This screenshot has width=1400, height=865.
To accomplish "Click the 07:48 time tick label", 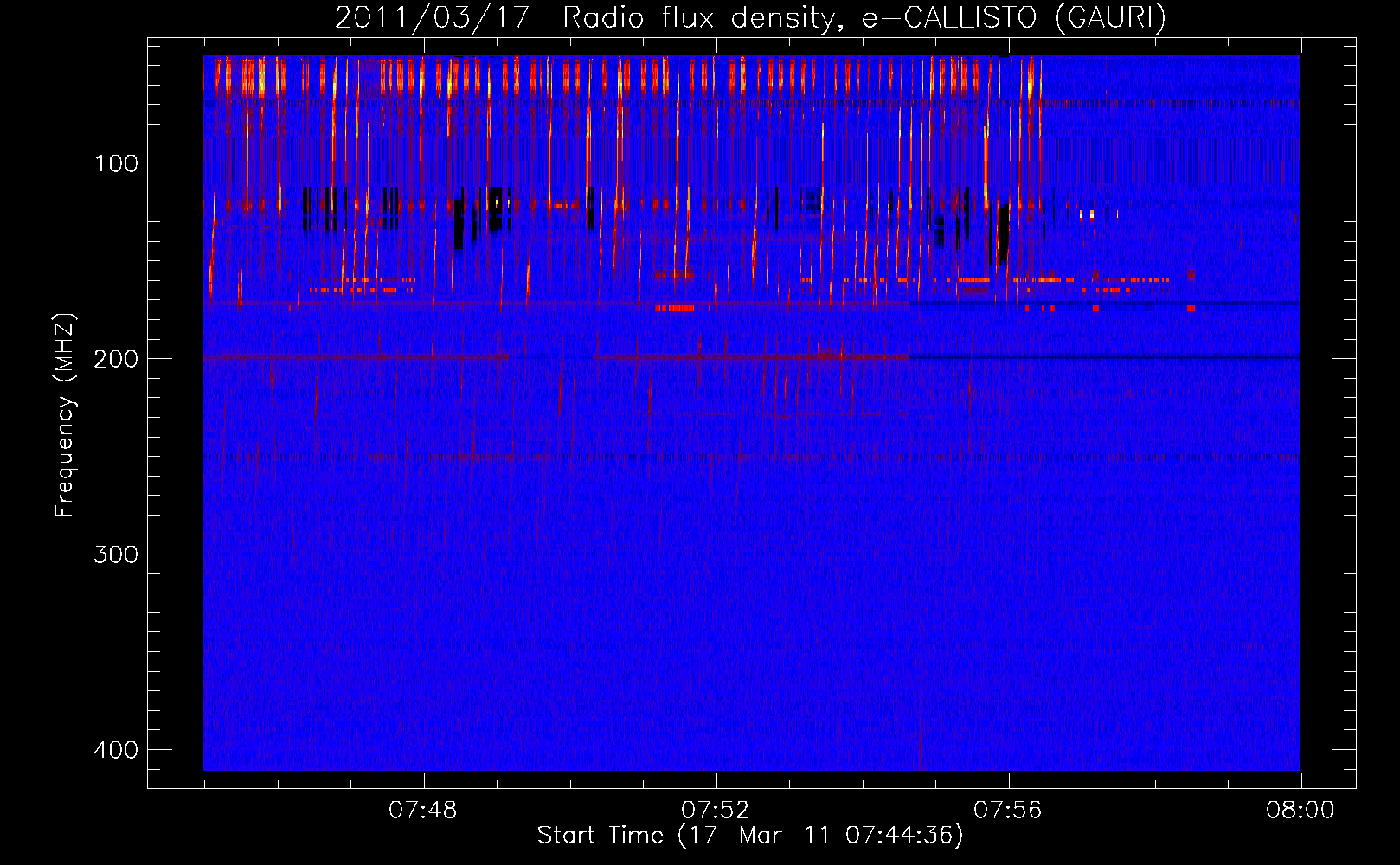I will (x=423, y=811).
